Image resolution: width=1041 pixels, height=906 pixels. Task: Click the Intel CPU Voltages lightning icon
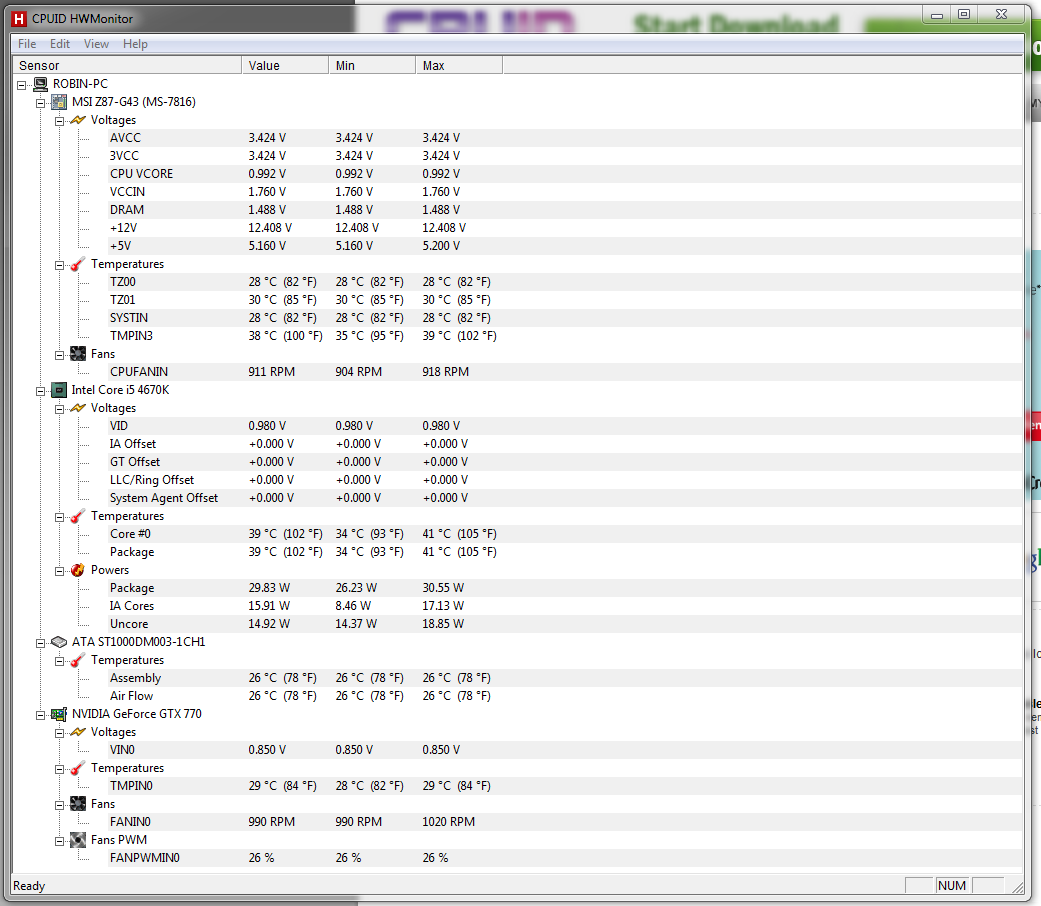click(78, 408)
